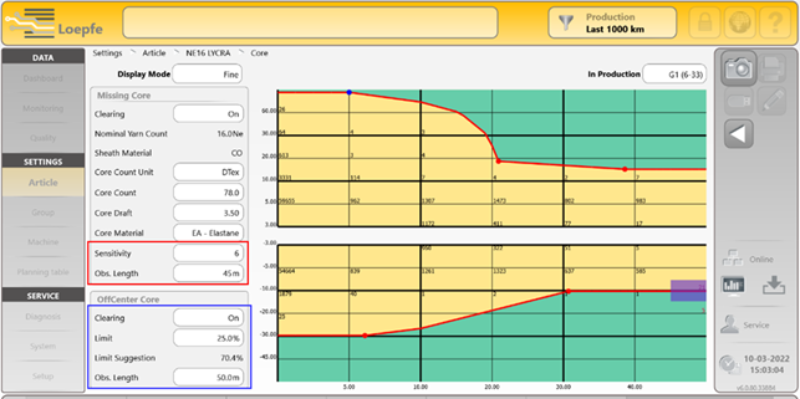Open the Display Mode Fine dropdown

[x=207, y=74]
